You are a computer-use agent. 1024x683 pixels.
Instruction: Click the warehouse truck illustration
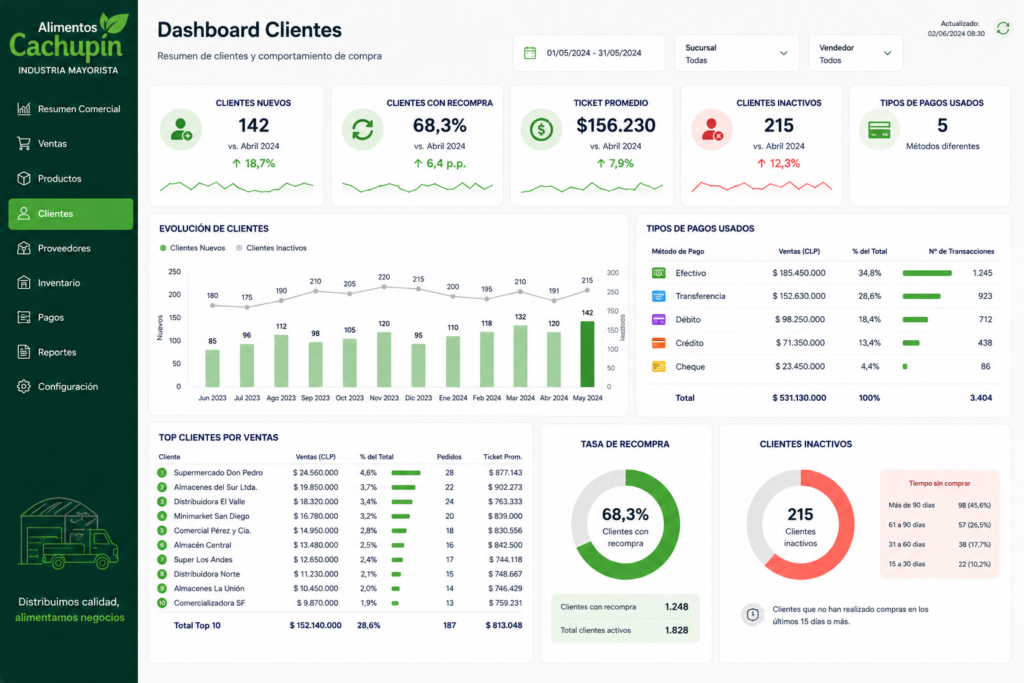click(x=69, y=533)
